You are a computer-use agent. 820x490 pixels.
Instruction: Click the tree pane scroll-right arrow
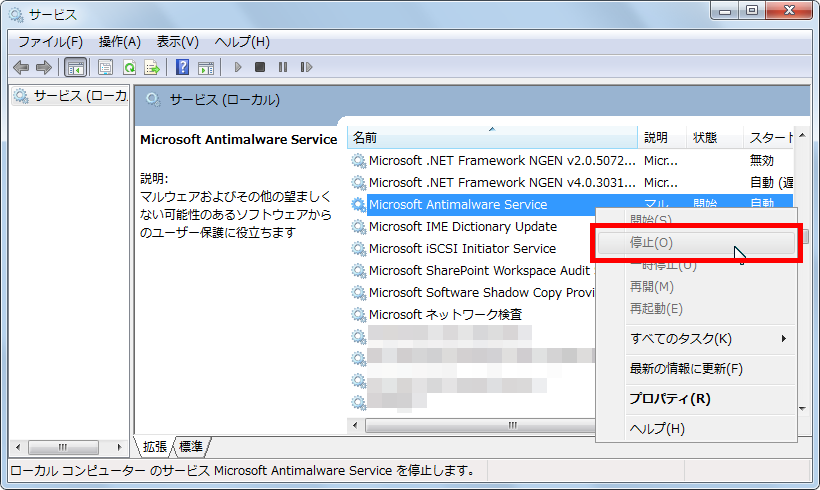click(119, 447)
